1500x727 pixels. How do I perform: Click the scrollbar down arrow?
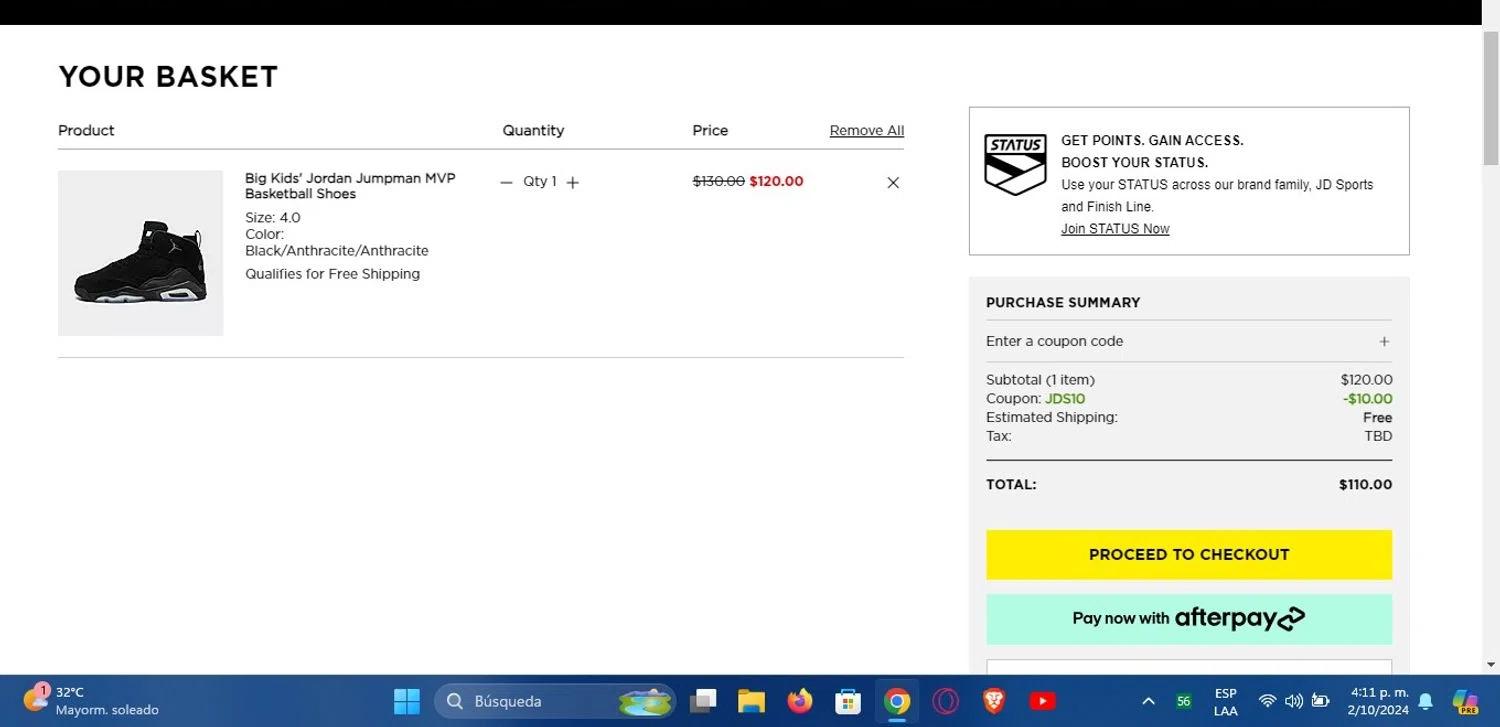coord(1490,664)
